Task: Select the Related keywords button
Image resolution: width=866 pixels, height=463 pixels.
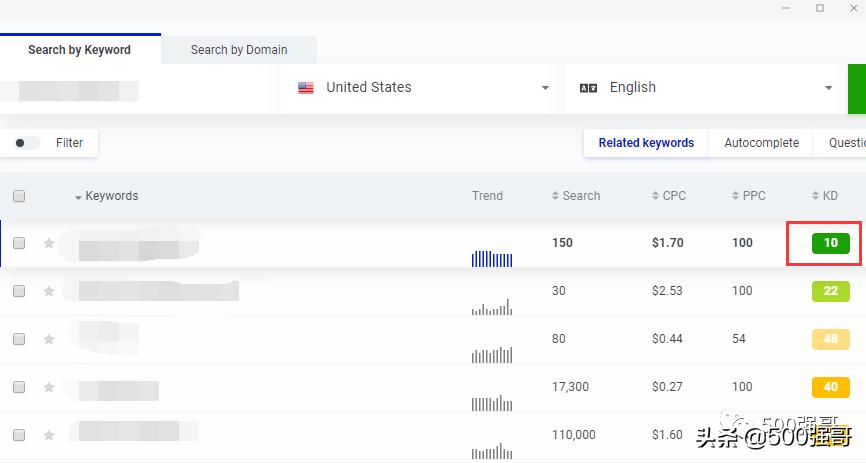Action: pyautogui.click(x=646, y=143)
